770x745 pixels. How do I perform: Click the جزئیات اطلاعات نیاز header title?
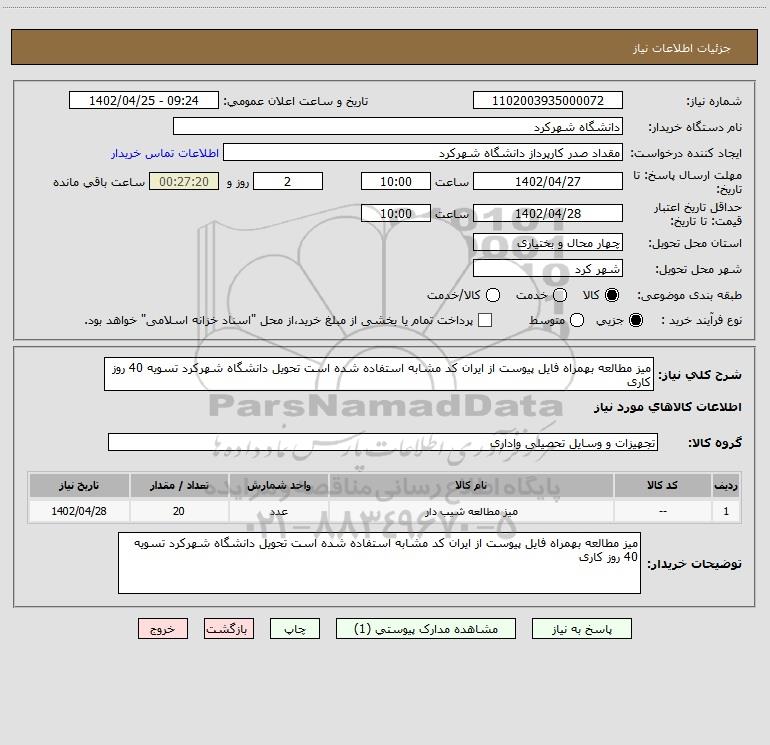[682, 48]
